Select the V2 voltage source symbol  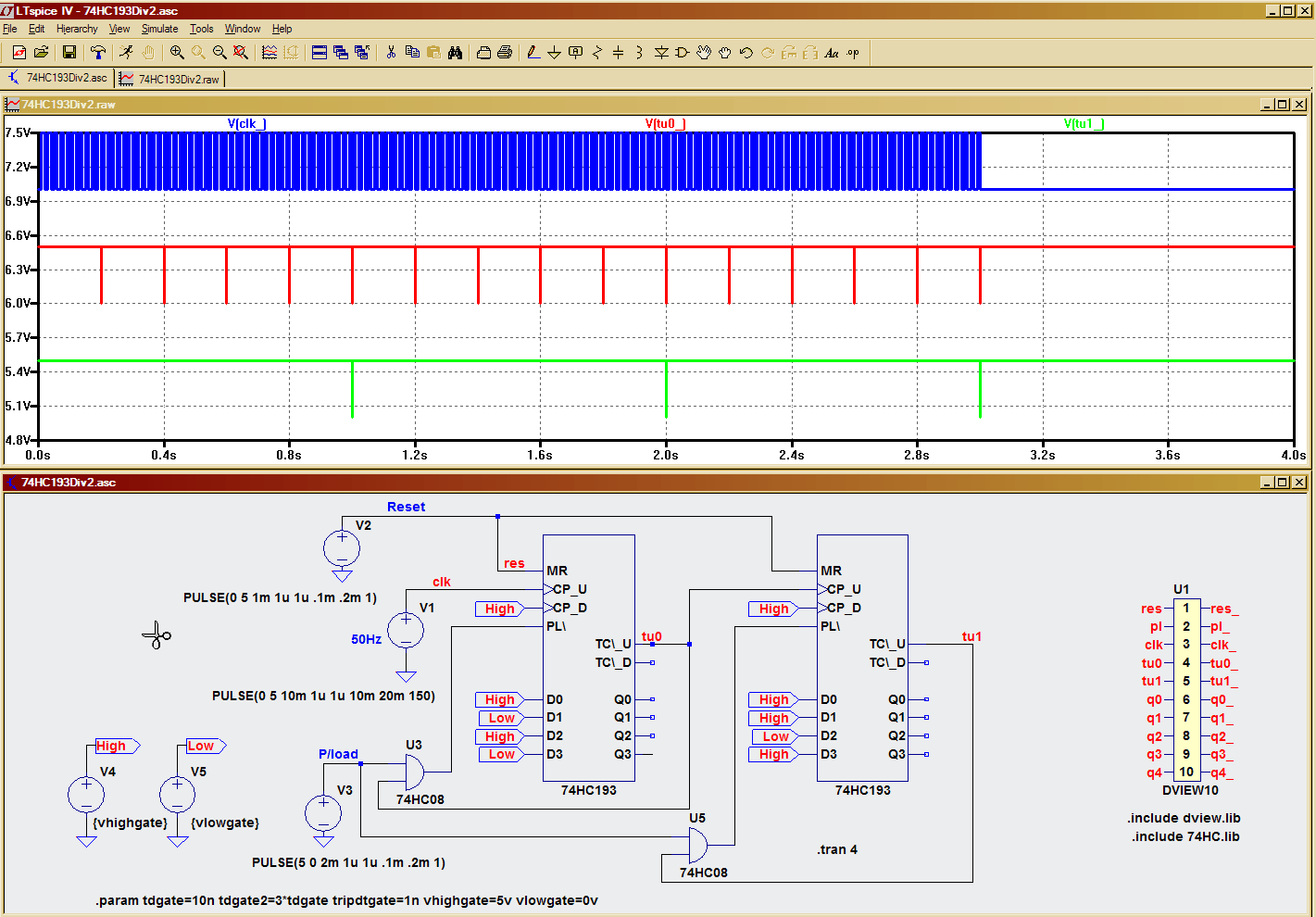(342, 549)
